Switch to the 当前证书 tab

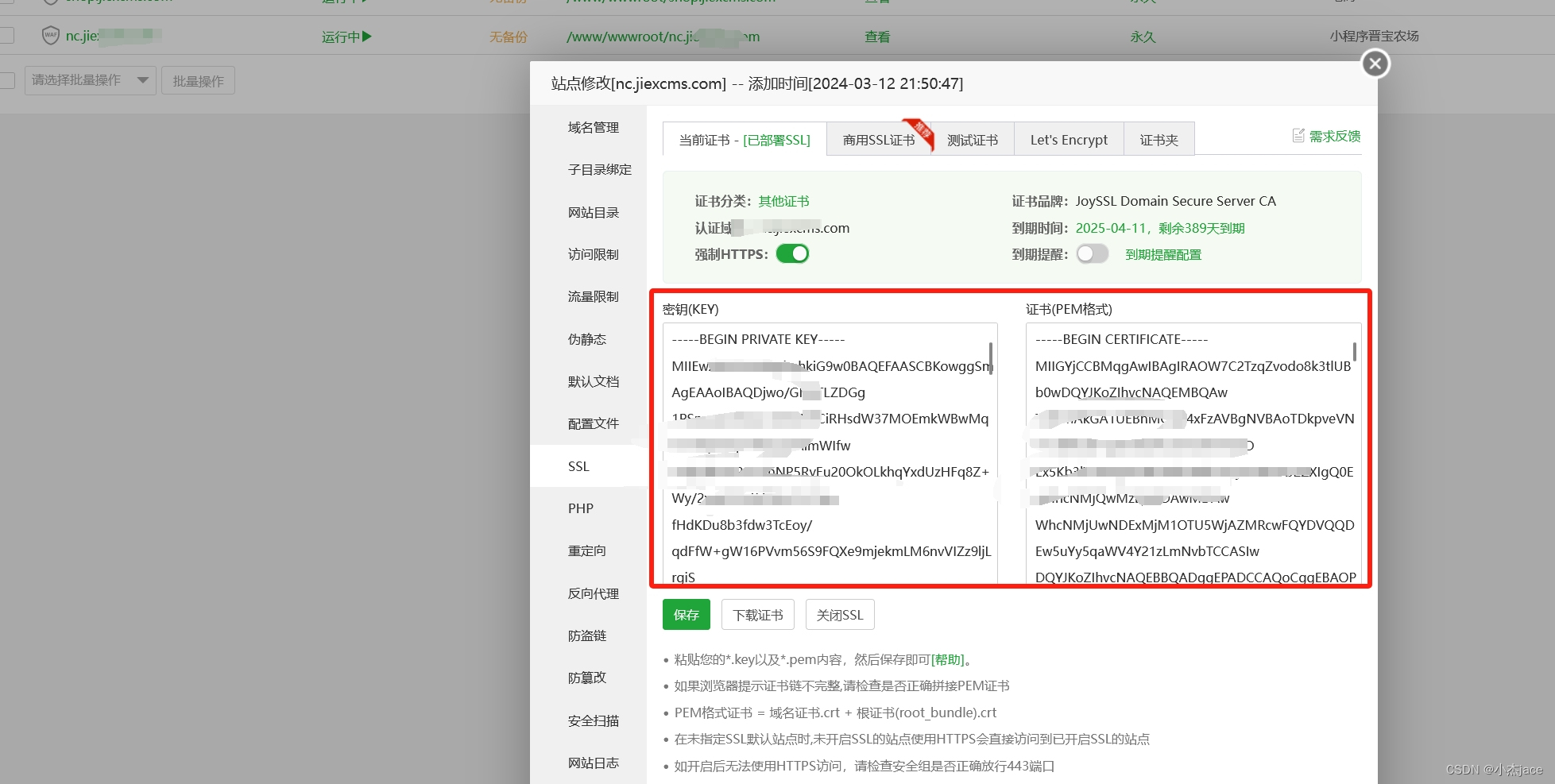click(745, 140)
